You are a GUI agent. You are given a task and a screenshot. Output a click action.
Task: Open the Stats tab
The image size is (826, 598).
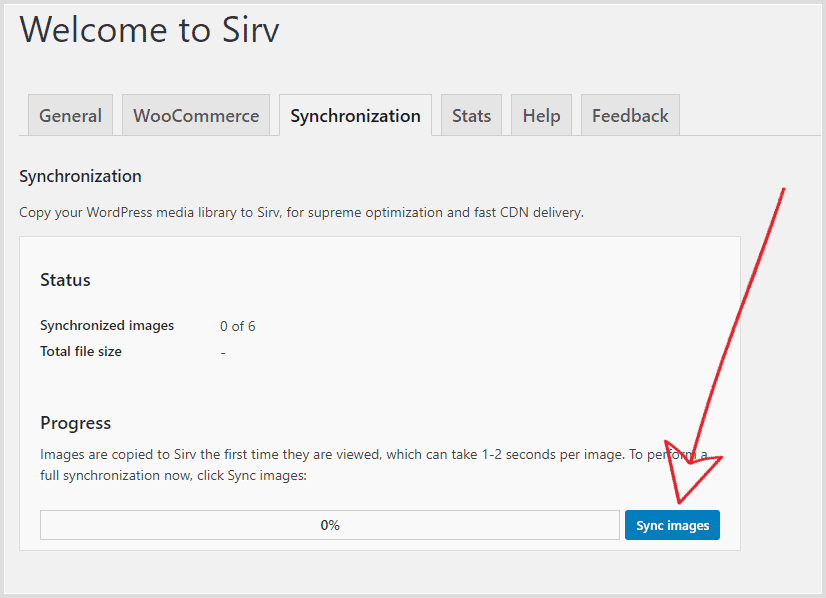(x=471, y=115)
